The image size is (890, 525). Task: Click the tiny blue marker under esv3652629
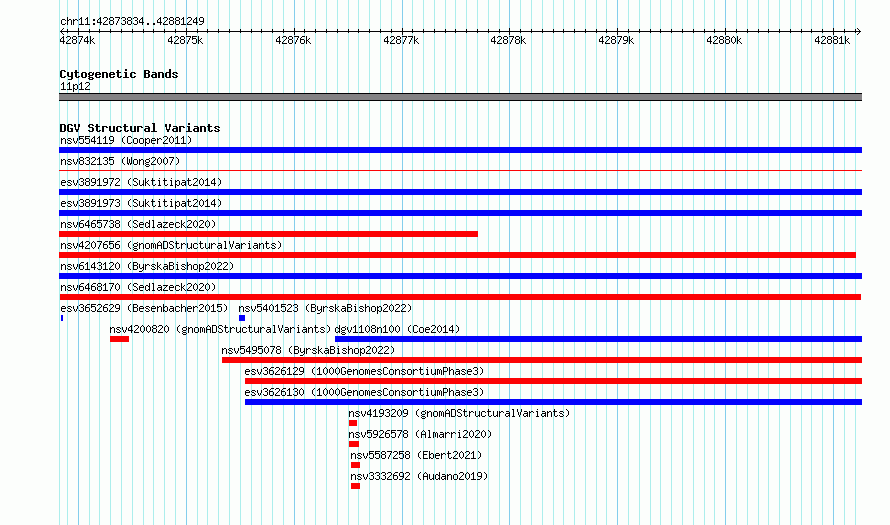[62, 318]
